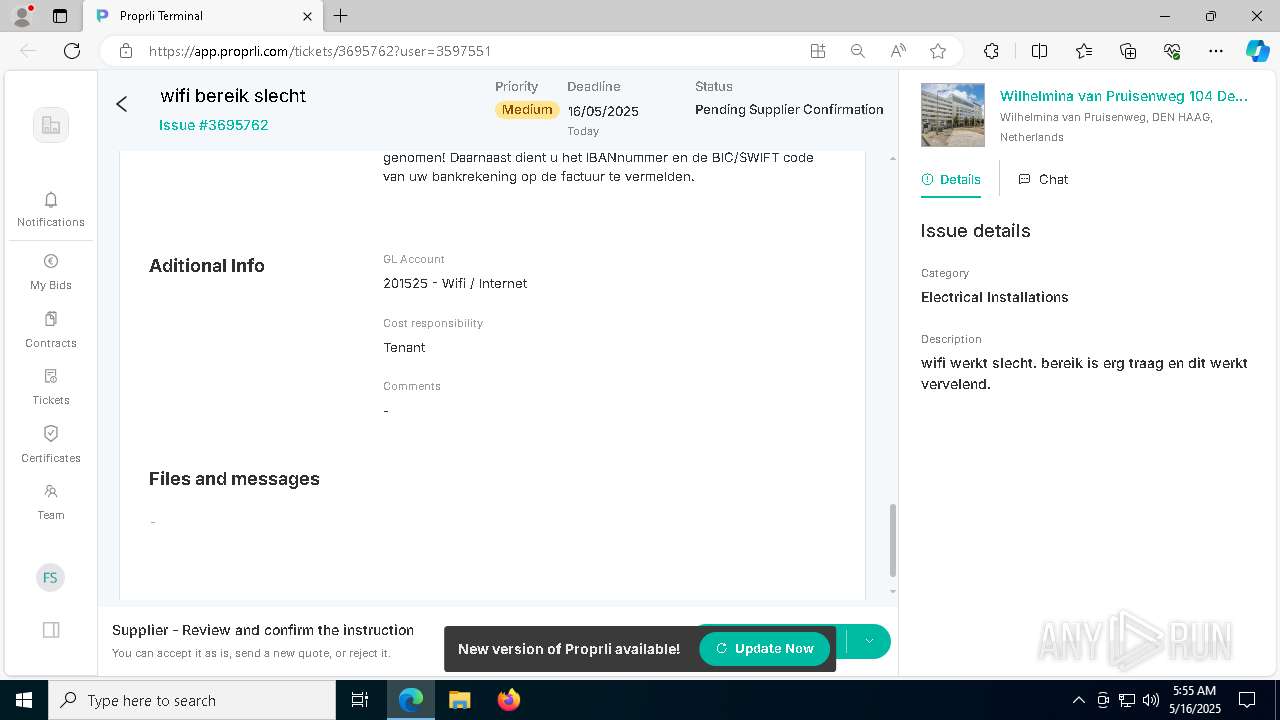
Task: Open Task View on the taskbar
Action: click(x=360, y=700)
